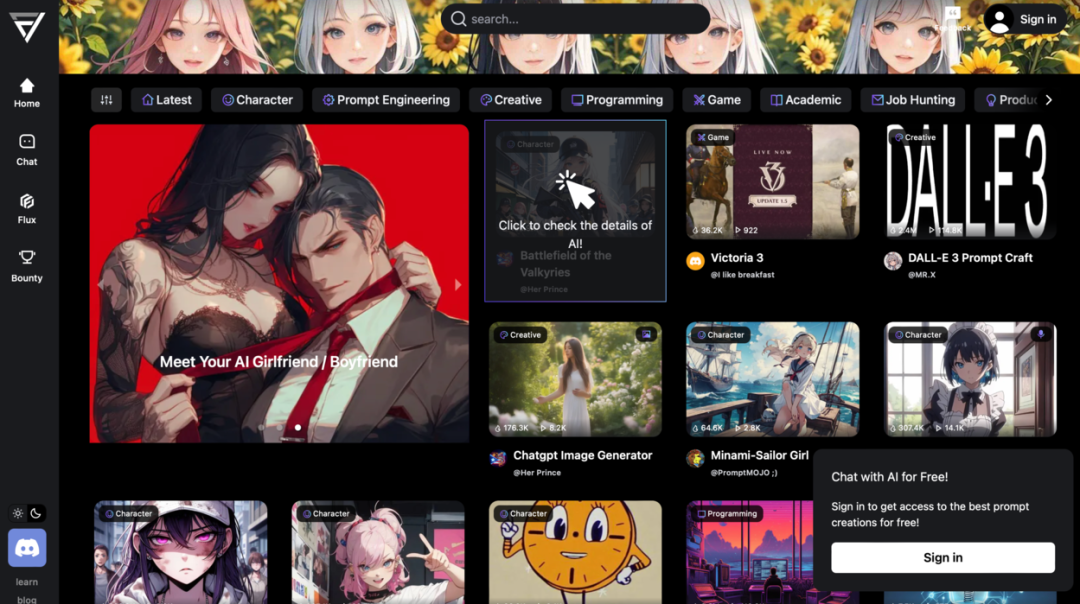Select the active white carousel dot
This screenshot has width=1080, height=604.
point(298,427)
